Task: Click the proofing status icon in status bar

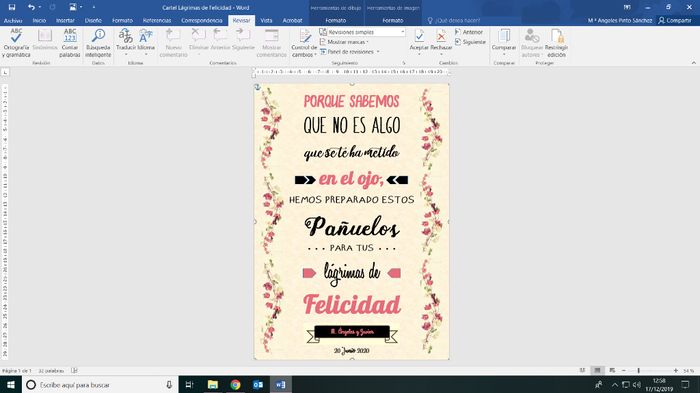Action: 74,371
